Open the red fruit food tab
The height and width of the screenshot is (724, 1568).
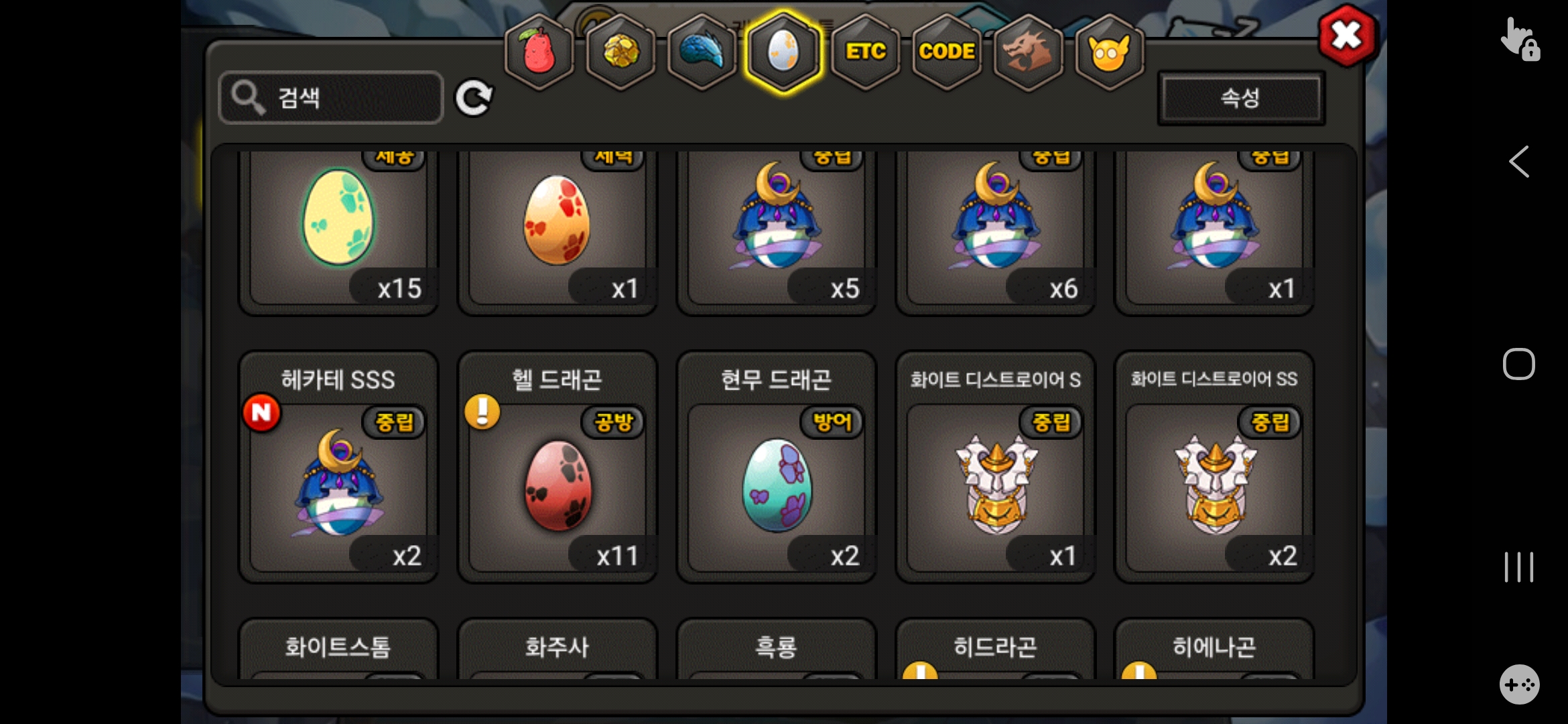[x=539, y=52]
